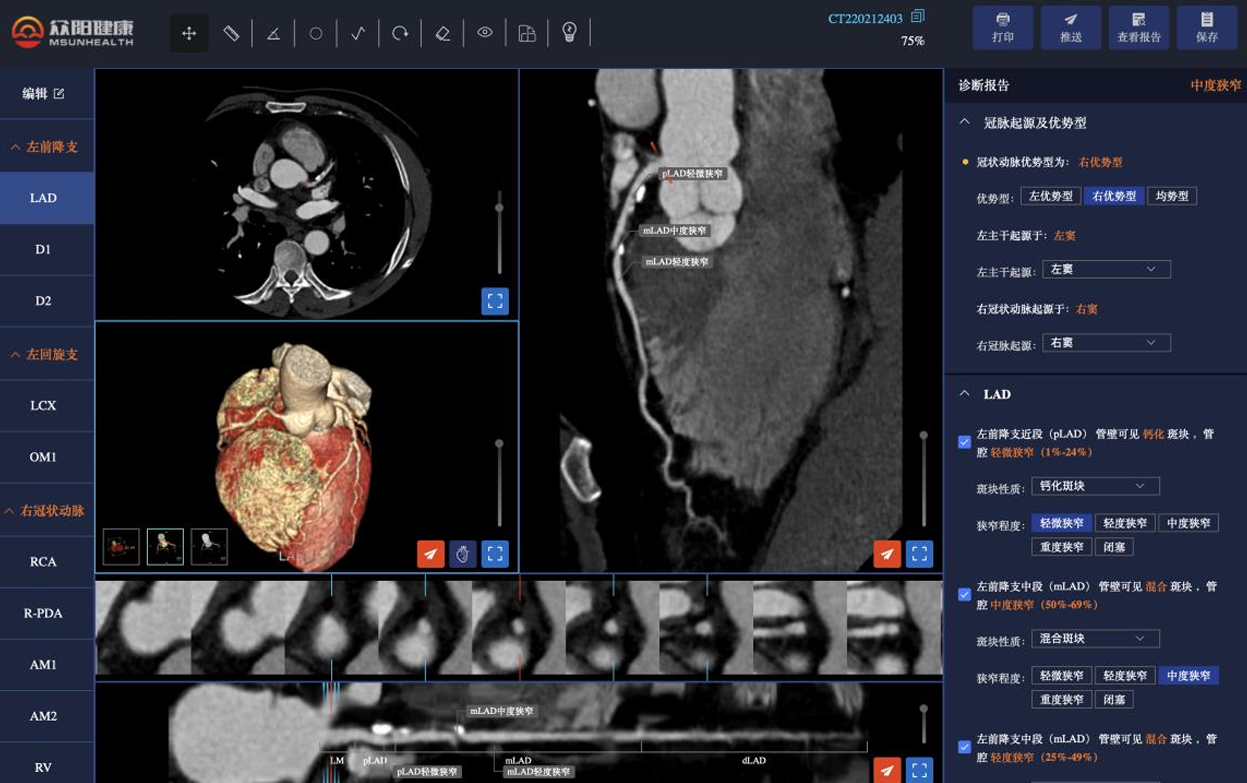Click the lightbulb icon in toolbar
This screenshot has width=1247, height=783.
pyautogui.click(x=570, y=33)
